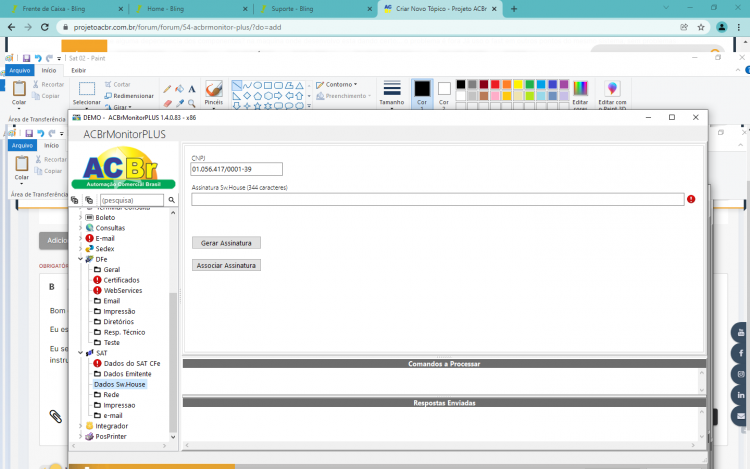
Task: Bookmark page with the star icon
Action: [701, 27]
